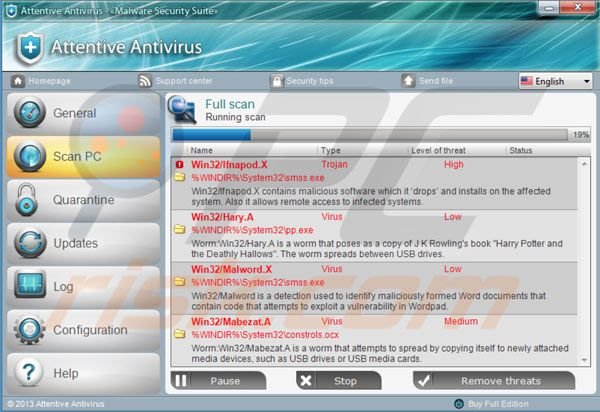Screen dimensions: 600x412
Task: Open the Configuration section
Action: point(83,330)
